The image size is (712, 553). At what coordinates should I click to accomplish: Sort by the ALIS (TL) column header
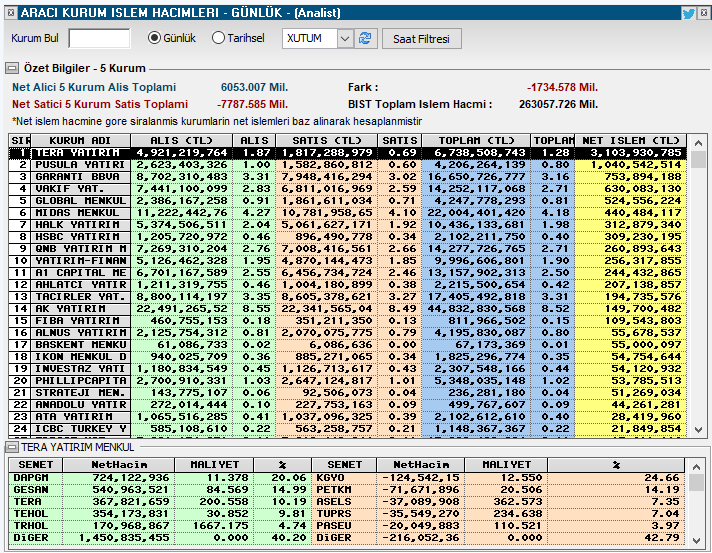pos(182,141)
